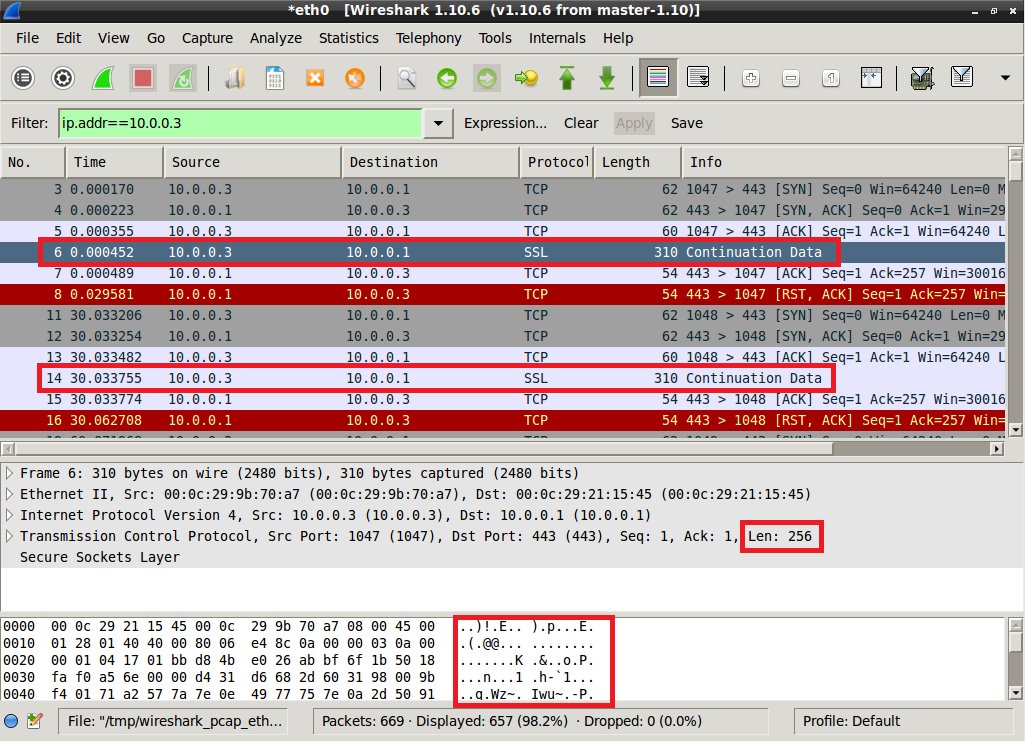Select packet 16 RST, ACK row
Image resolution: width=1025 pixels, height=741 pixels.
(x=503, y=420)
